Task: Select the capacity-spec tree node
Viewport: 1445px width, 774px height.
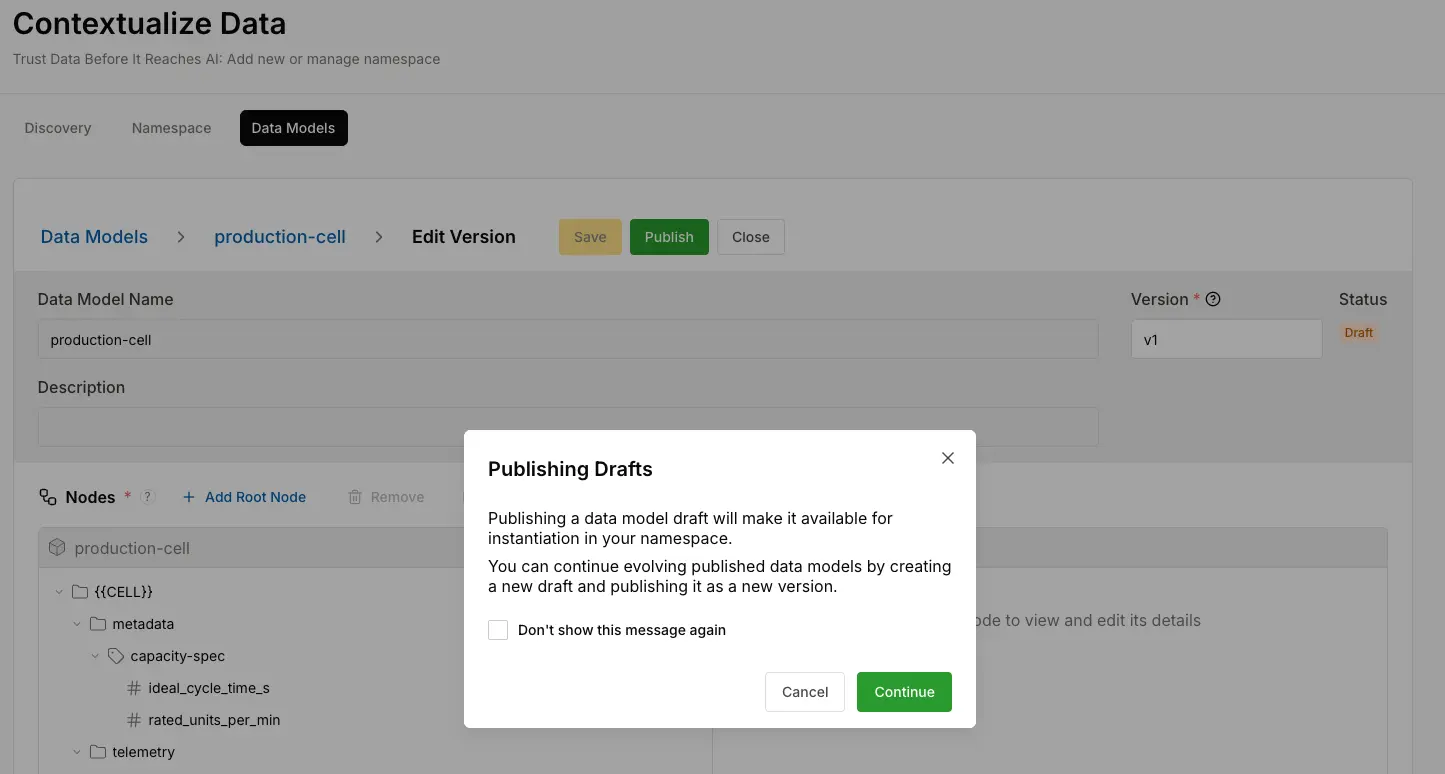Action: (x=177, y=656)
